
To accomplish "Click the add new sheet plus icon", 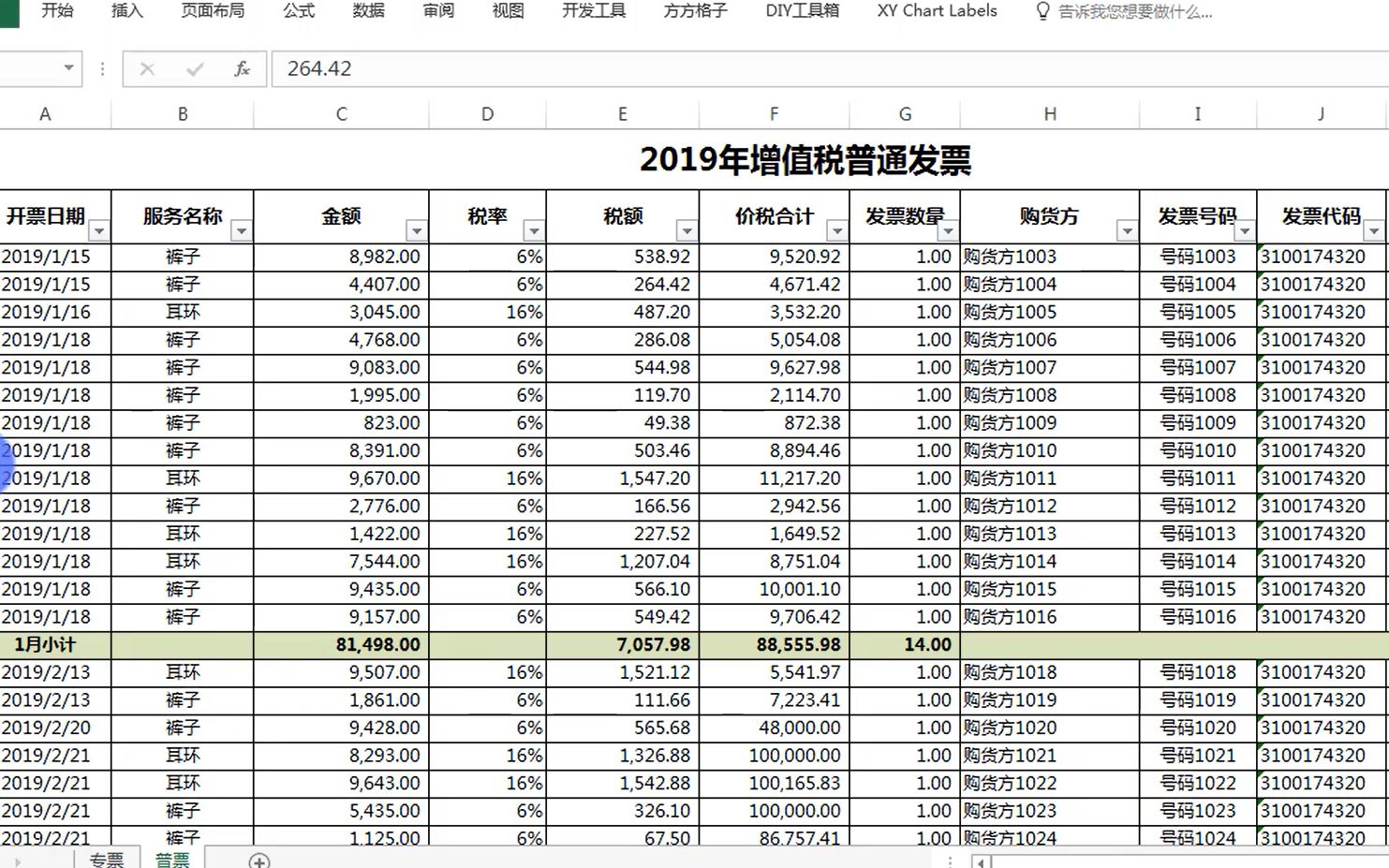I will point(259,861).
